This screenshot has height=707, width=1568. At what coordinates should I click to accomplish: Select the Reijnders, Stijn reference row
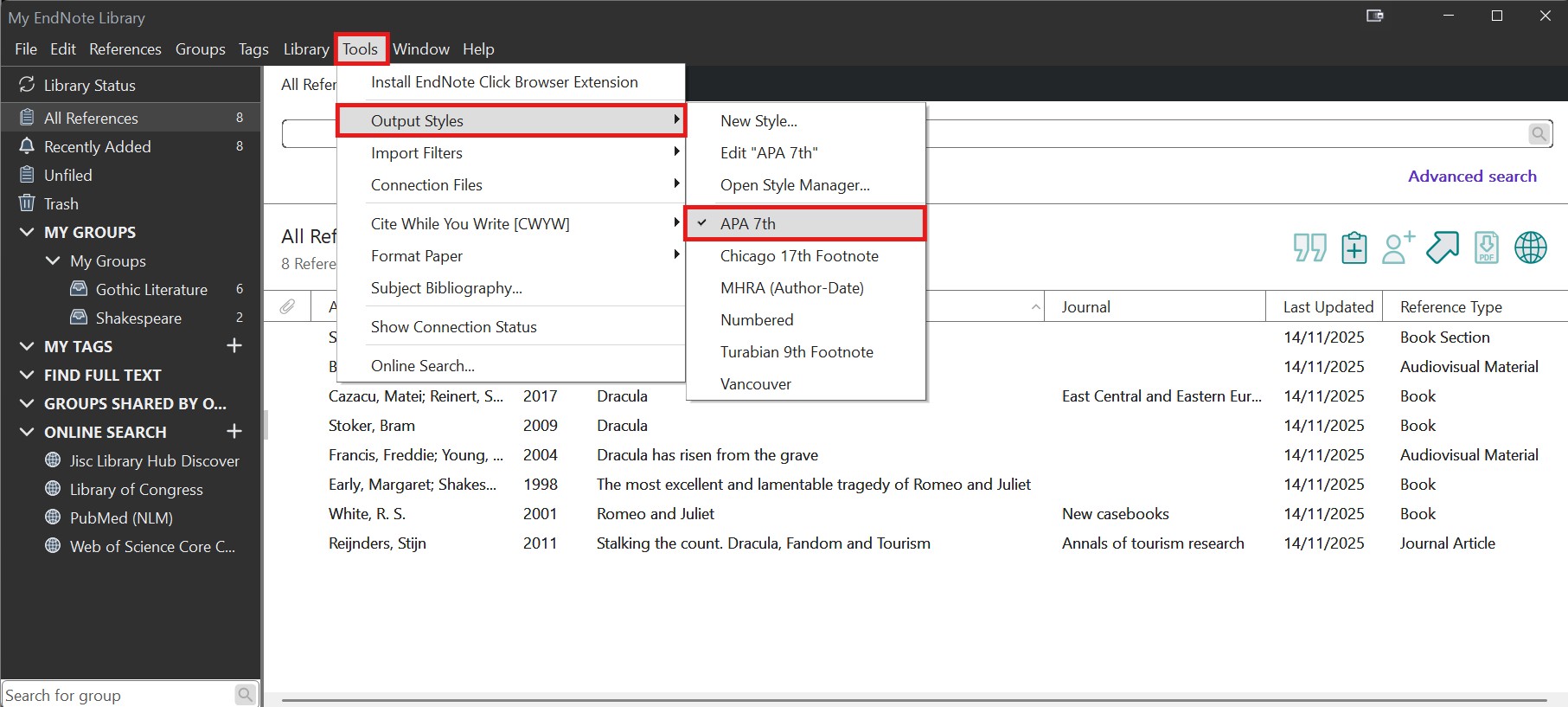pyautogui.click(x=915, y=543)
